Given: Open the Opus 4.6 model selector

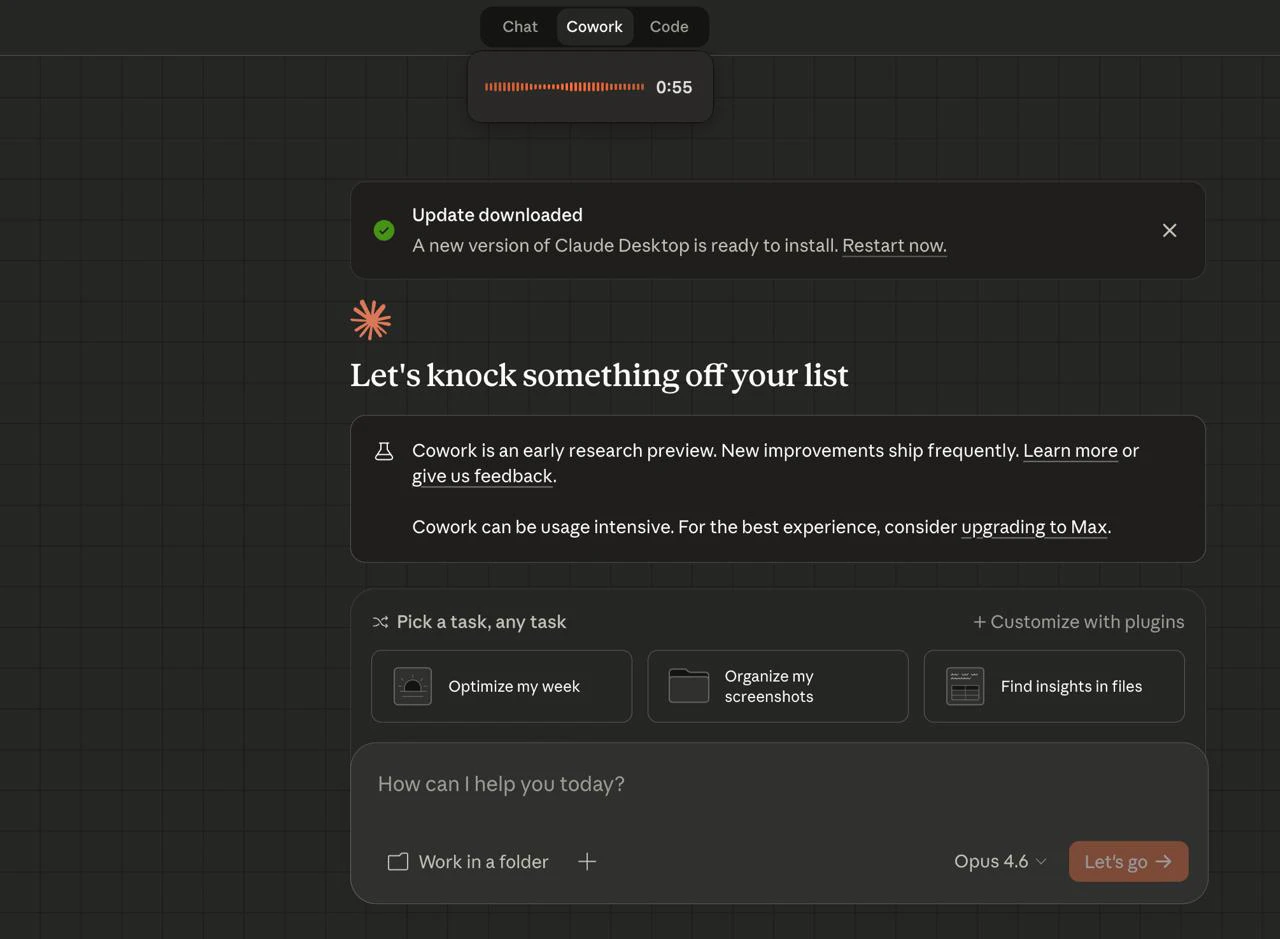Looking at the screenshot, I should click(998, 861).
